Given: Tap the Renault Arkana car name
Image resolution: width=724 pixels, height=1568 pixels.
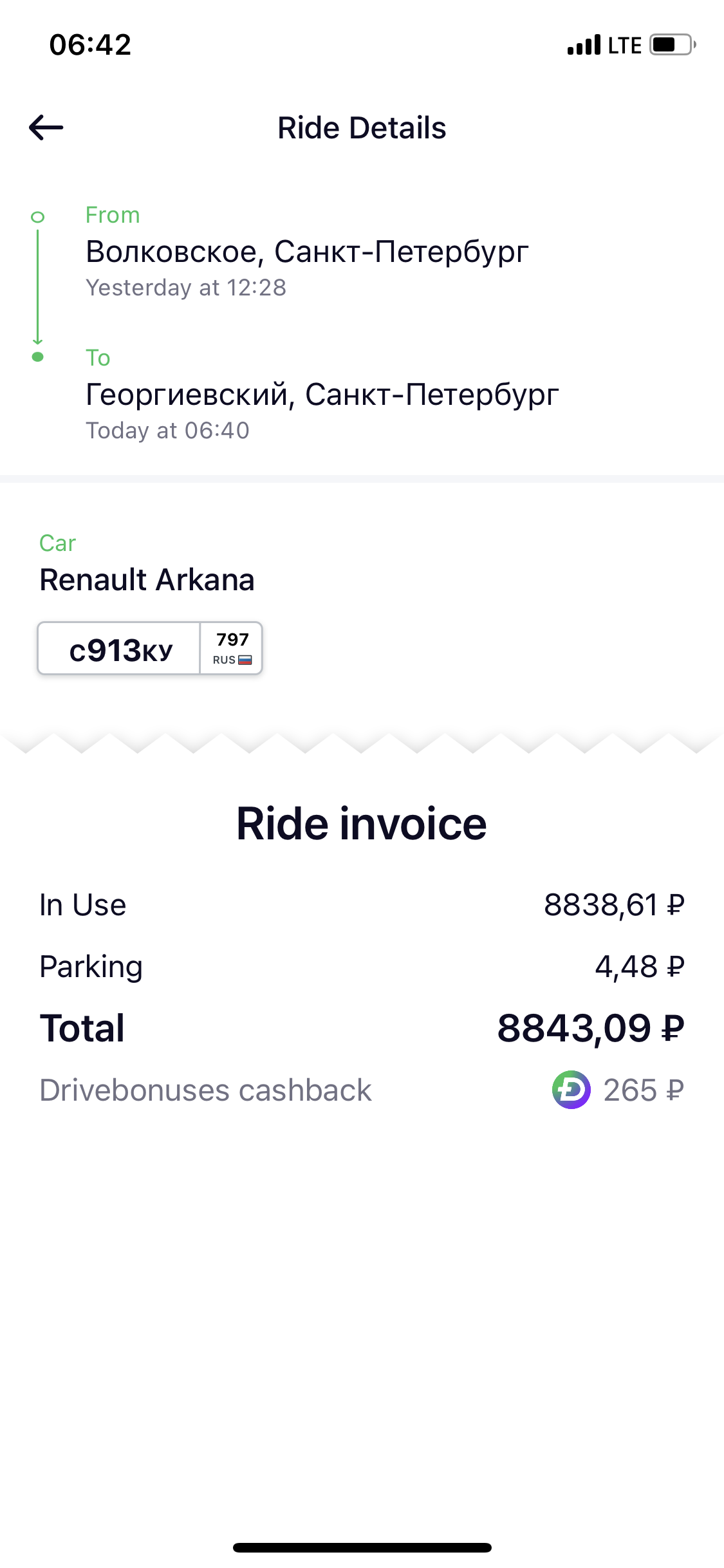Looking at the screenshot, I should click(147, 580).
